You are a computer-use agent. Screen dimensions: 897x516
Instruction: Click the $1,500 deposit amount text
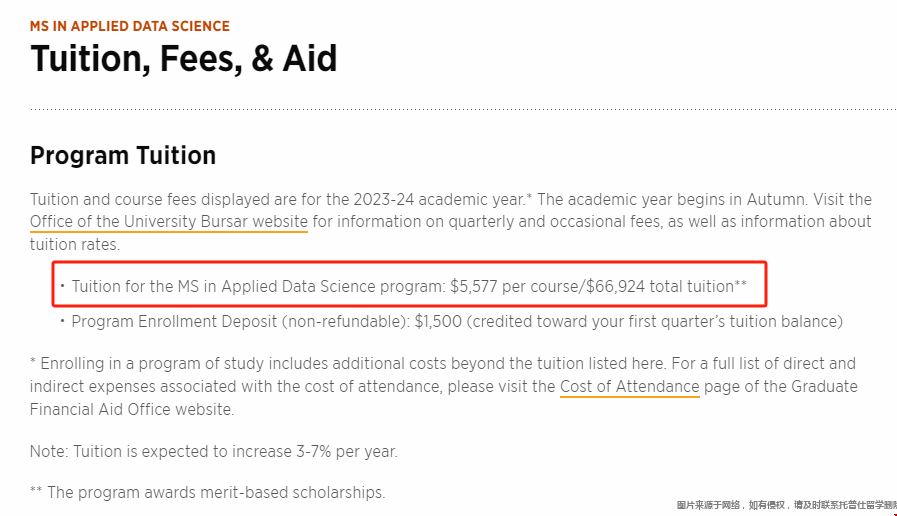pos(438,321)
